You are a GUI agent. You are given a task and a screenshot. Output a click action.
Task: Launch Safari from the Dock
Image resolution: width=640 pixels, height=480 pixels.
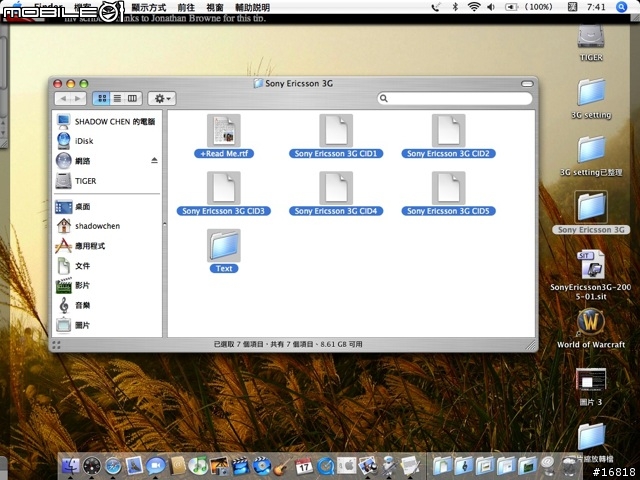pyautogui.click(x=113, y=466)
